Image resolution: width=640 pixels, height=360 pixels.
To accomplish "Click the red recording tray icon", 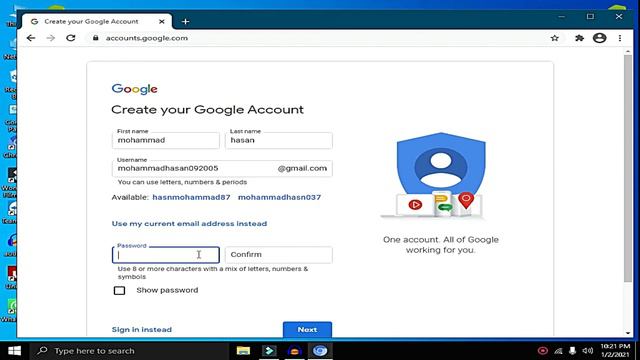I will pos(542,351).
